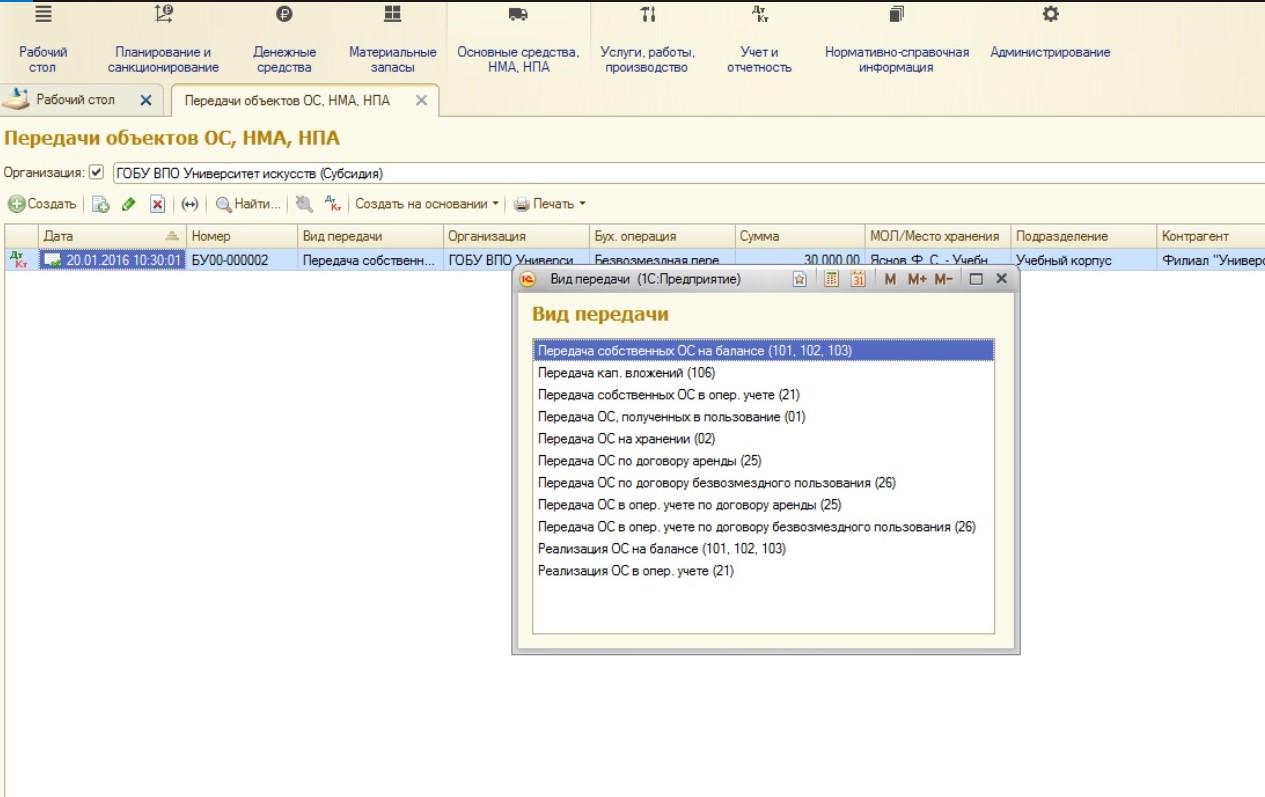This screenshot has width=1265, height=797.
Task: Click the Учебный корпус cell
Action: point(1082,260)
